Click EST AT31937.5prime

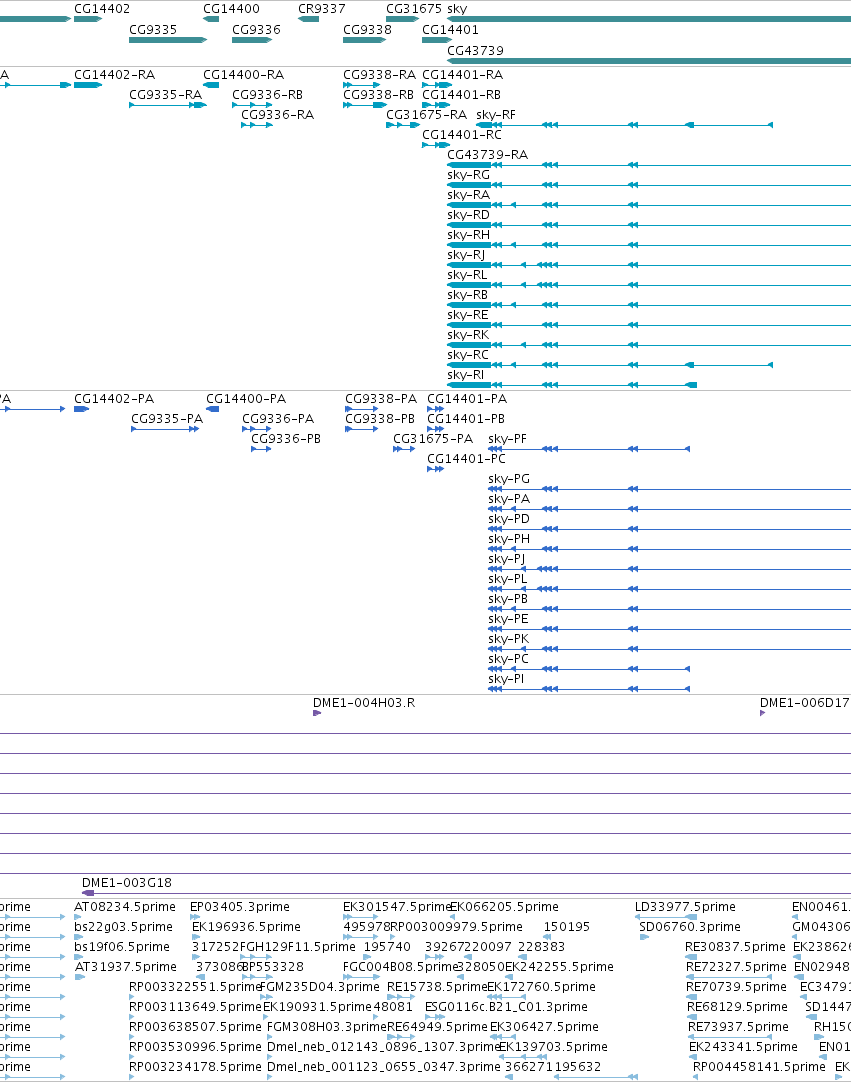coord(126,967)
